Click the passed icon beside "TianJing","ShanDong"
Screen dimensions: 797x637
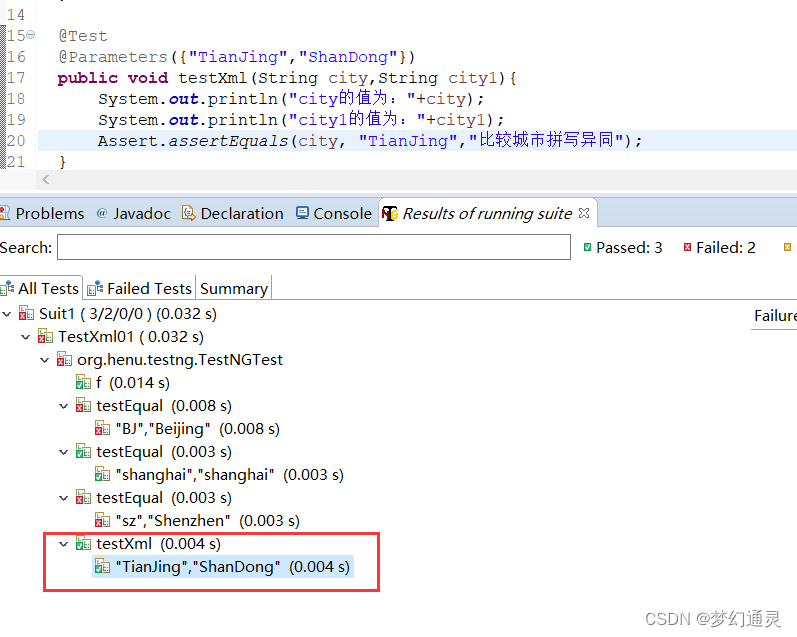(x=102, y=566)
